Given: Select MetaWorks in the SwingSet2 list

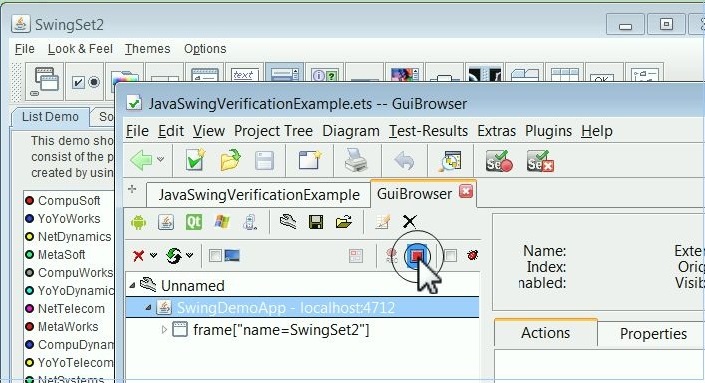Looking at the screenshot, I should 69,326.
